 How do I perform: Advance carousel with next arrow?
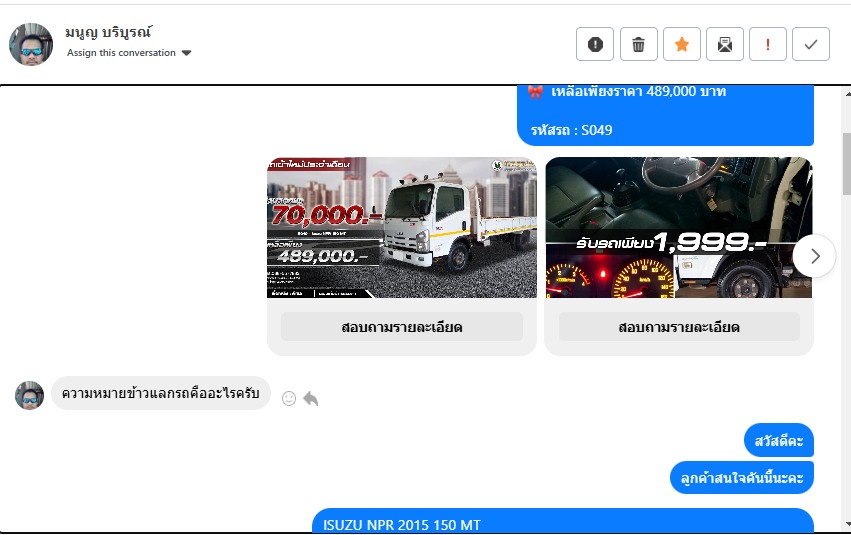pos(814,256)
